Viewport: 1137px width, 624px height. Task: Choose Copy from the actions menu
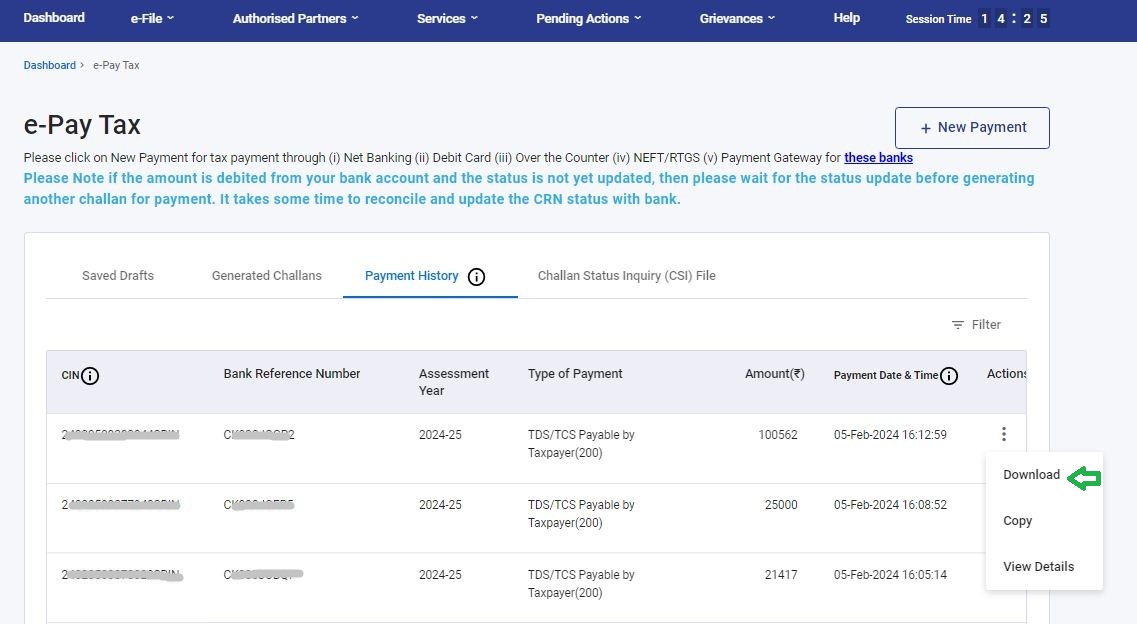tap(1017, 521)
